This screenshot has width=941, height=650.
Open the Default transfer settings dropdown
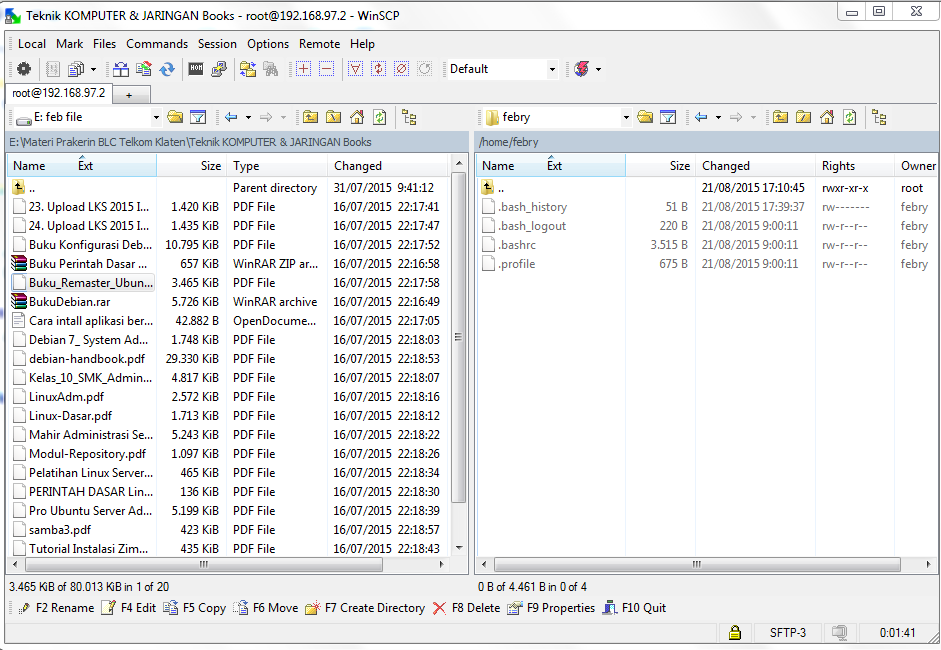point(552,69)
